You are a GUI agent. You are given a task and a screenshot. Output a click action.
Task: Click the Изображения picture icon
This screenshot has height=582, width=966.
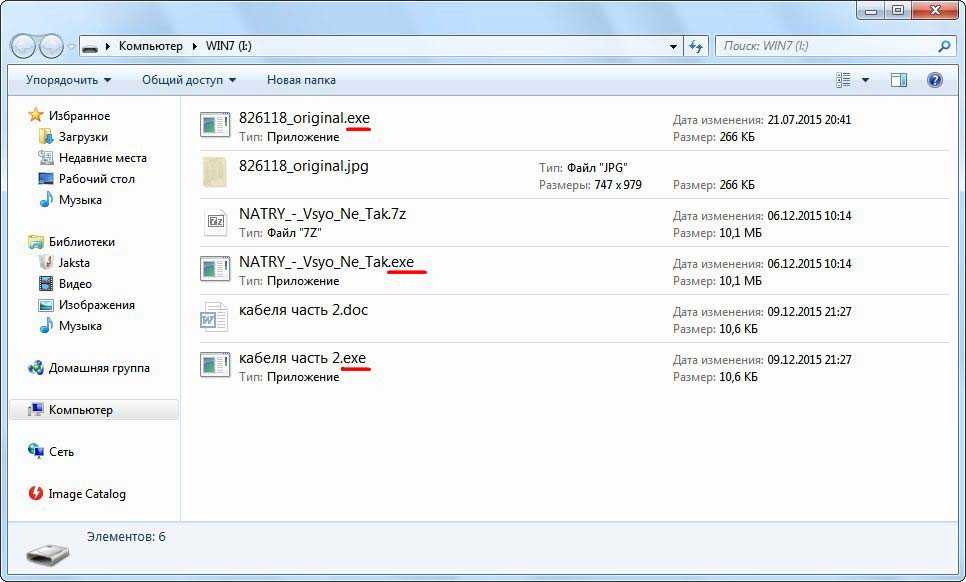point(46,305)
